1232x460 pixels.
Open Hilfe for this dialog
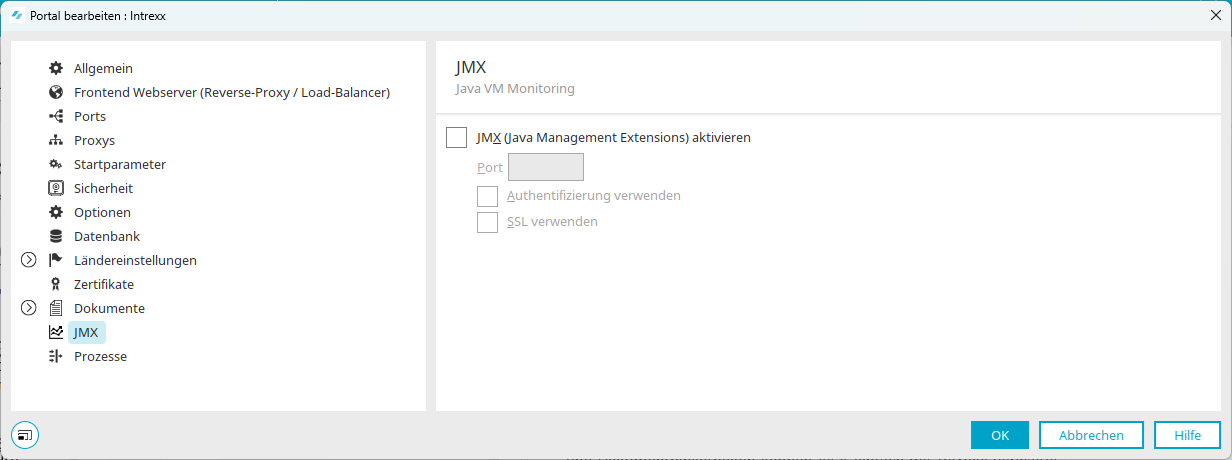tap(1187, 435)
